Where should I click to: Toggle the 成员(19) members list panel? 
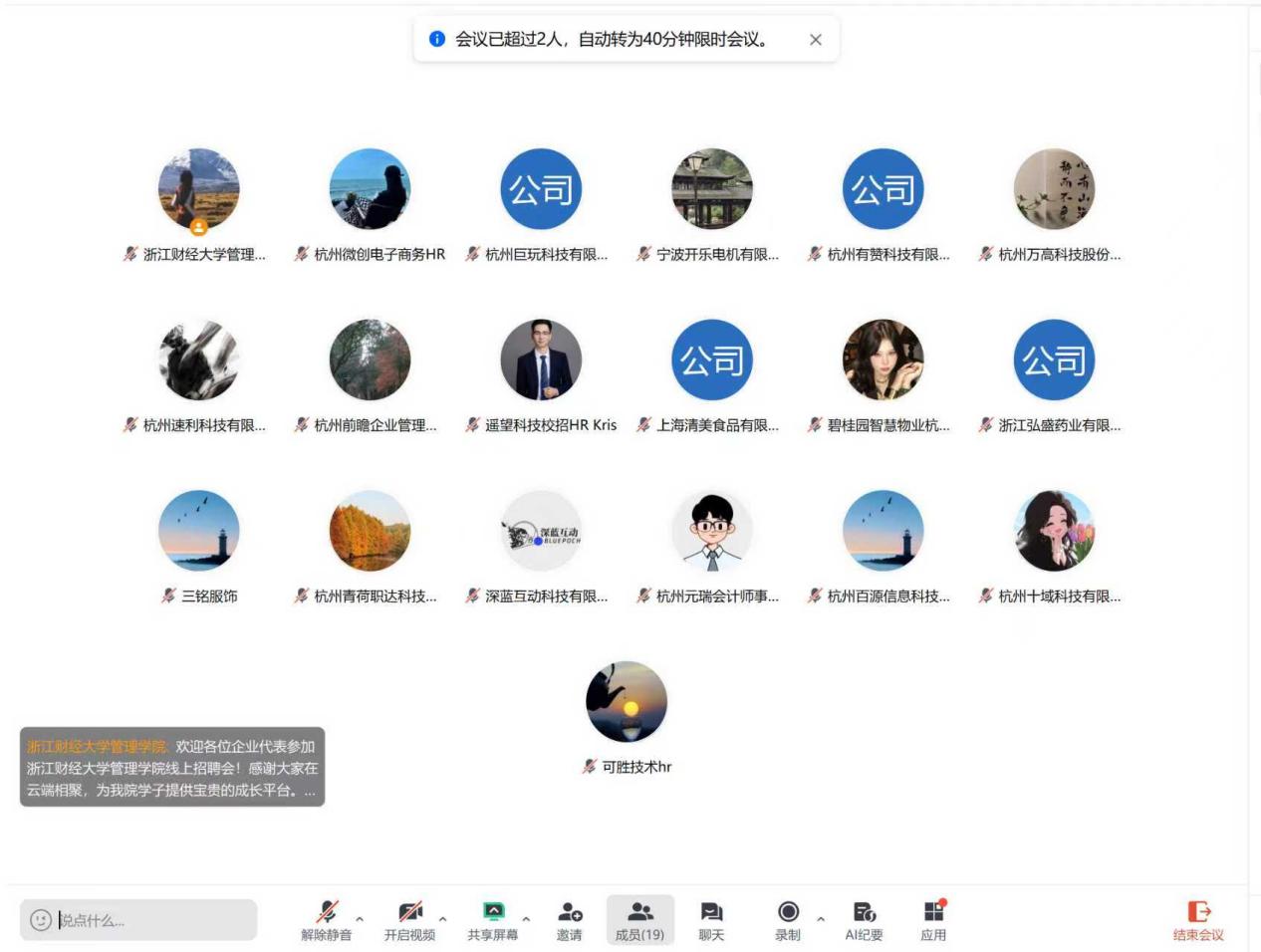(639, 919)
